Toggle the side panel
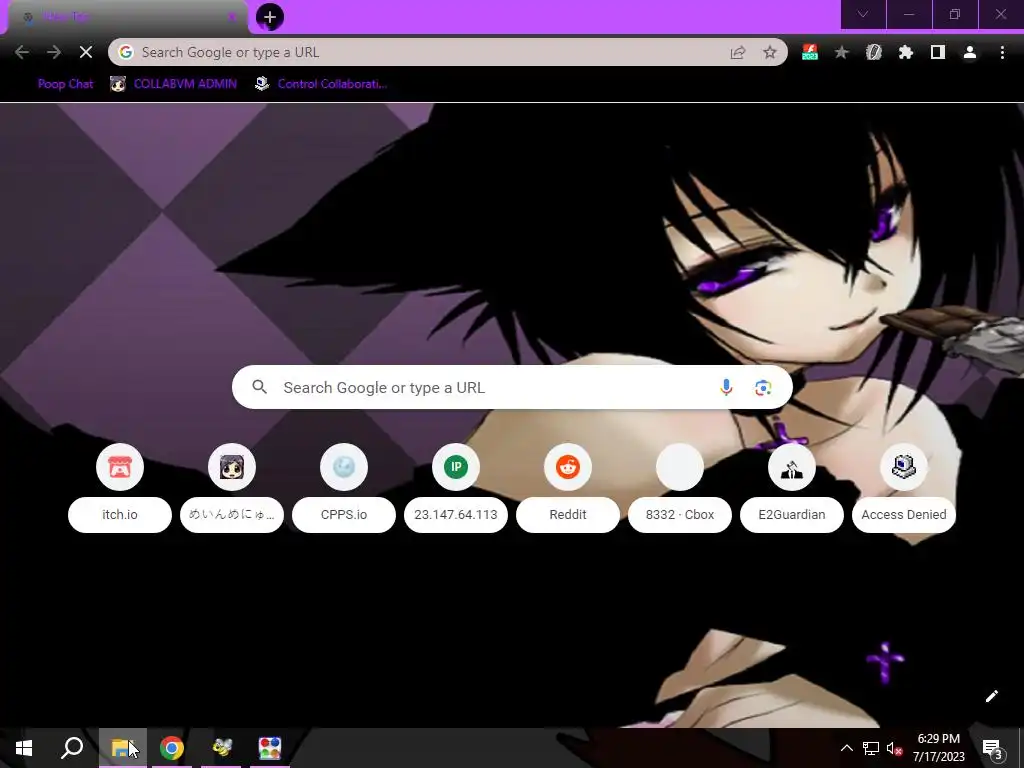The width and height of the screenshot is (1024, 768). point(938,52)
